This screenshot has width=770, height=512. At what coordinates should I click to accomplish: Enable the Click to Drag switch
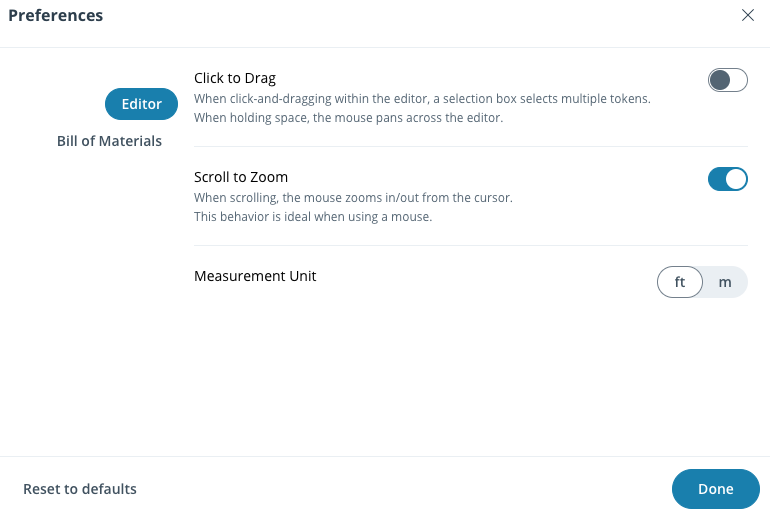727,80
